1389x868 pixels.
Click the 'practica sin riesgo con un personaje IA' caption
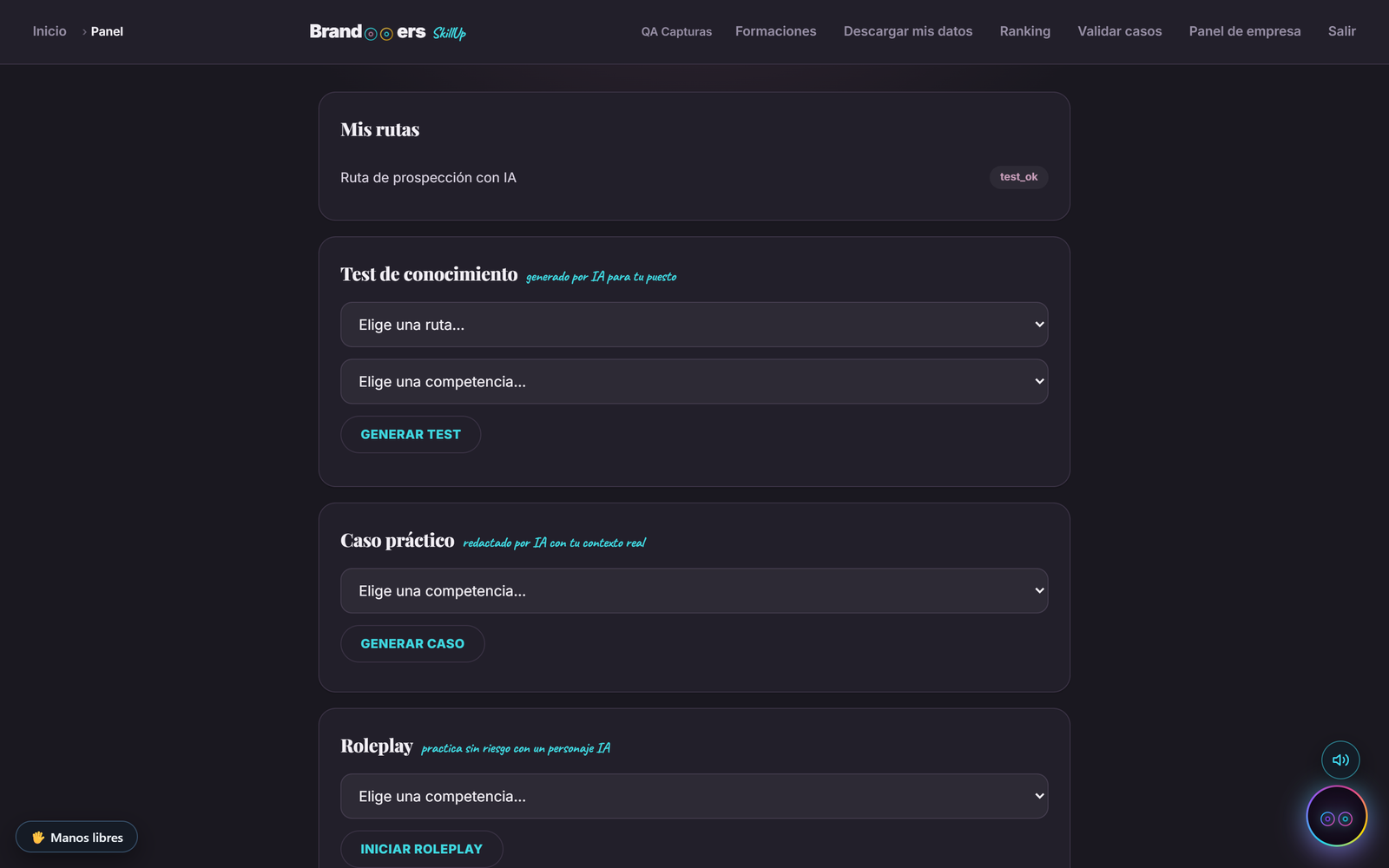[516, 748]
